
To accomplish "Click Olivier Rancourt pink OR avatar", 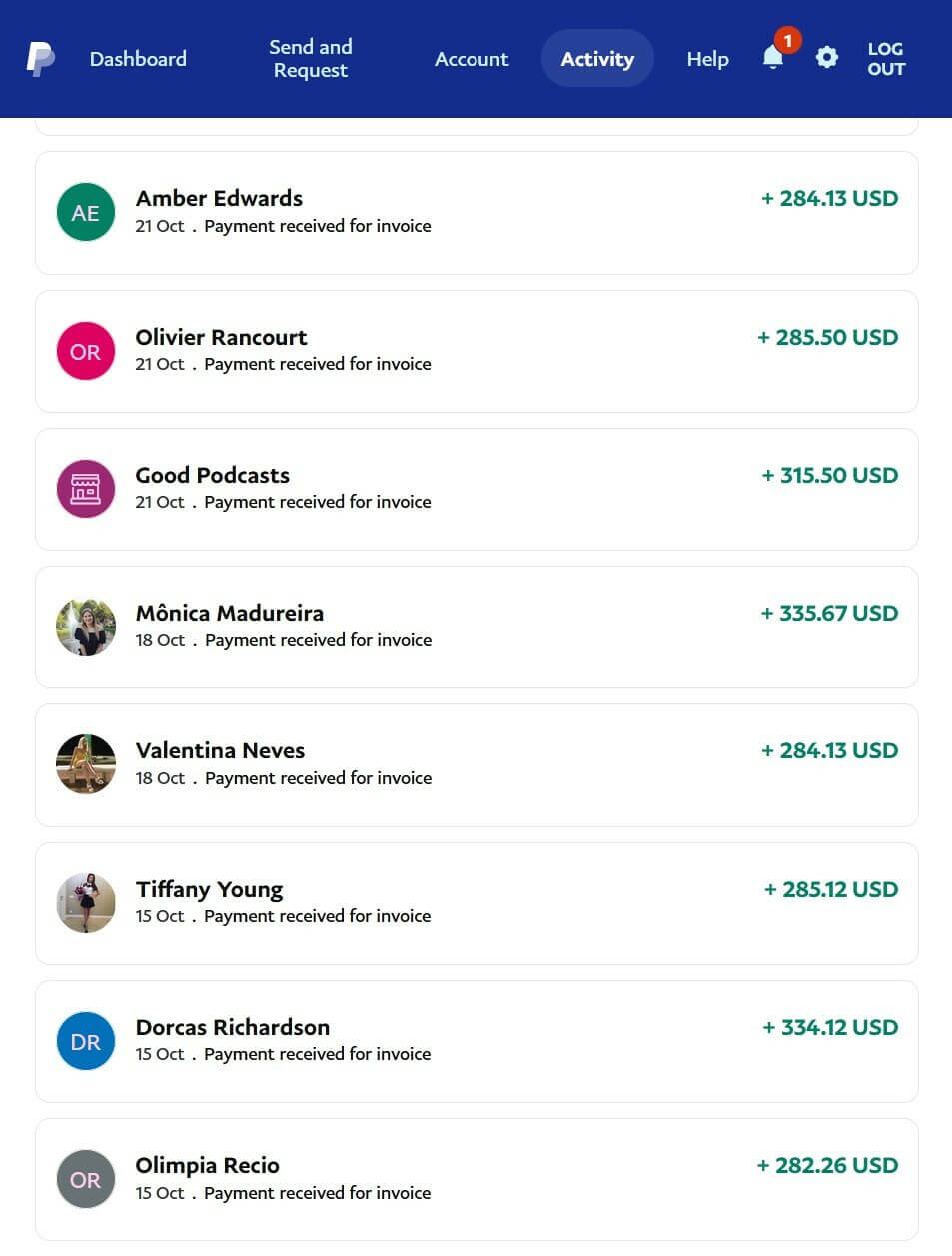I will pos(86,351).
